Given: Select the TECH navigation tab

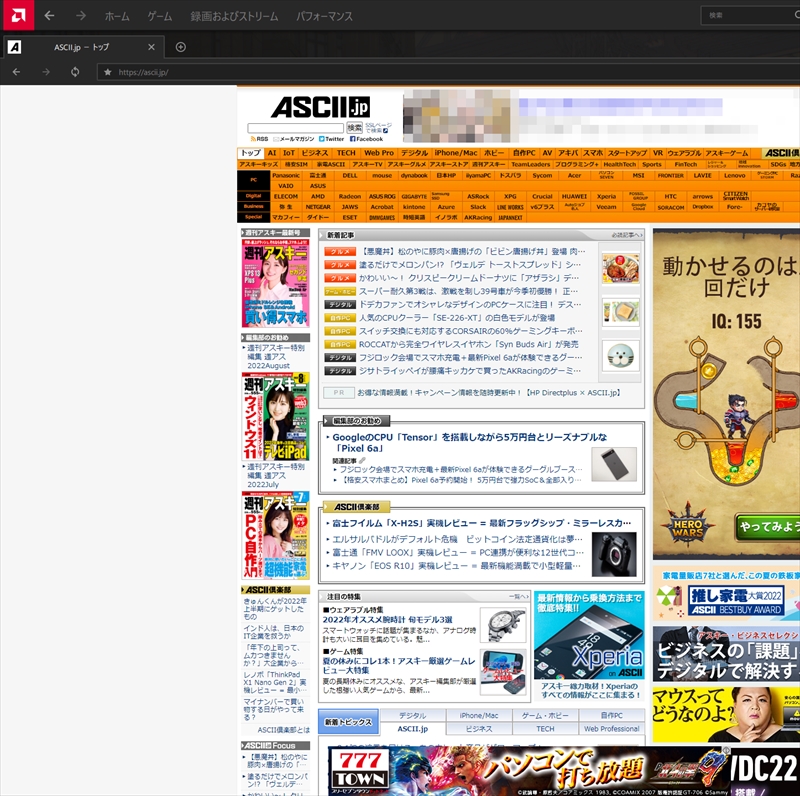Looking at the screenshot, I should [x=346, y=153].
